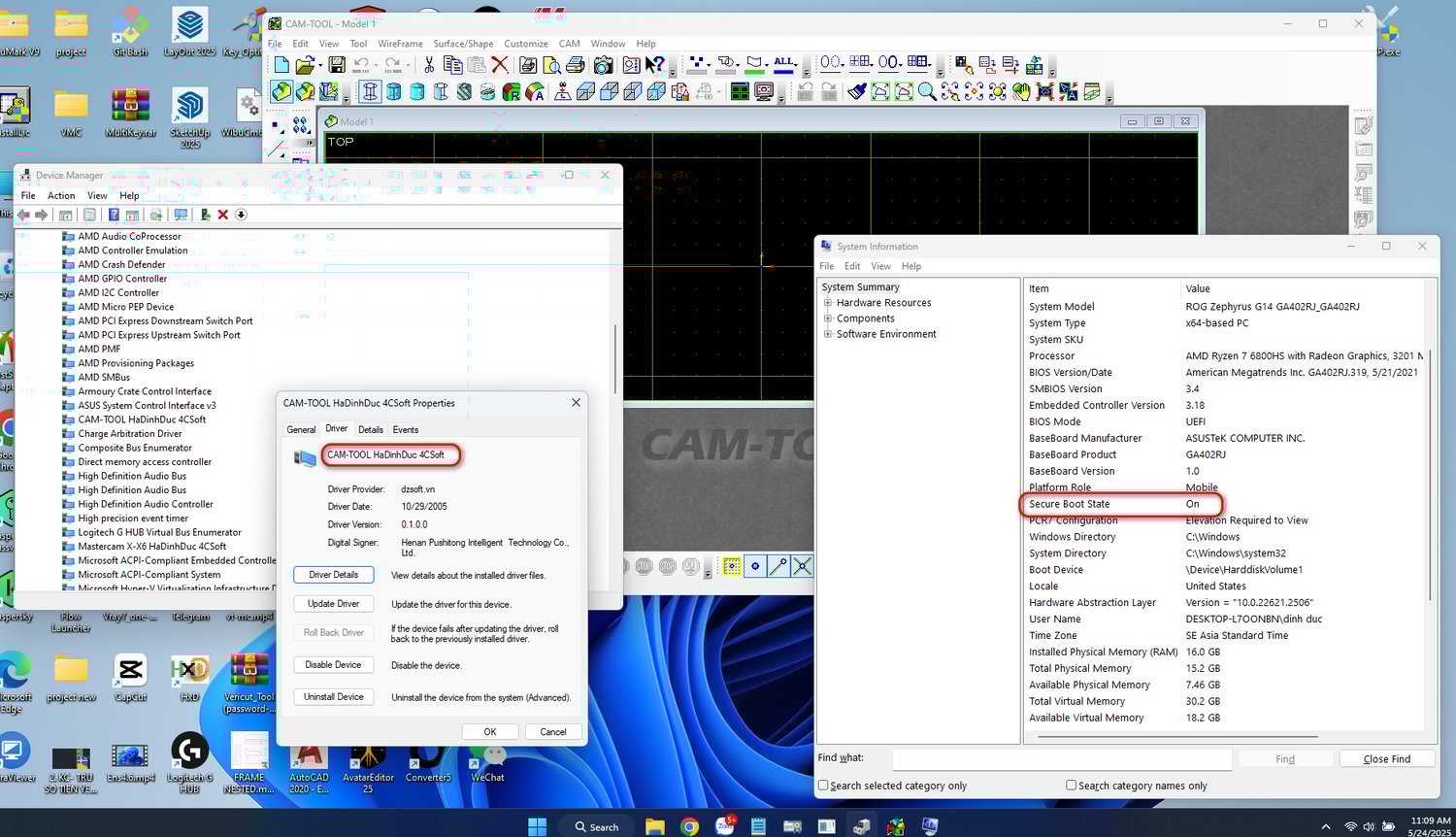1456x837 pixels.
Task: Select CAM-TOOL HaDinhDuc 4CSoft in device list
Action: tap(142, 419)
